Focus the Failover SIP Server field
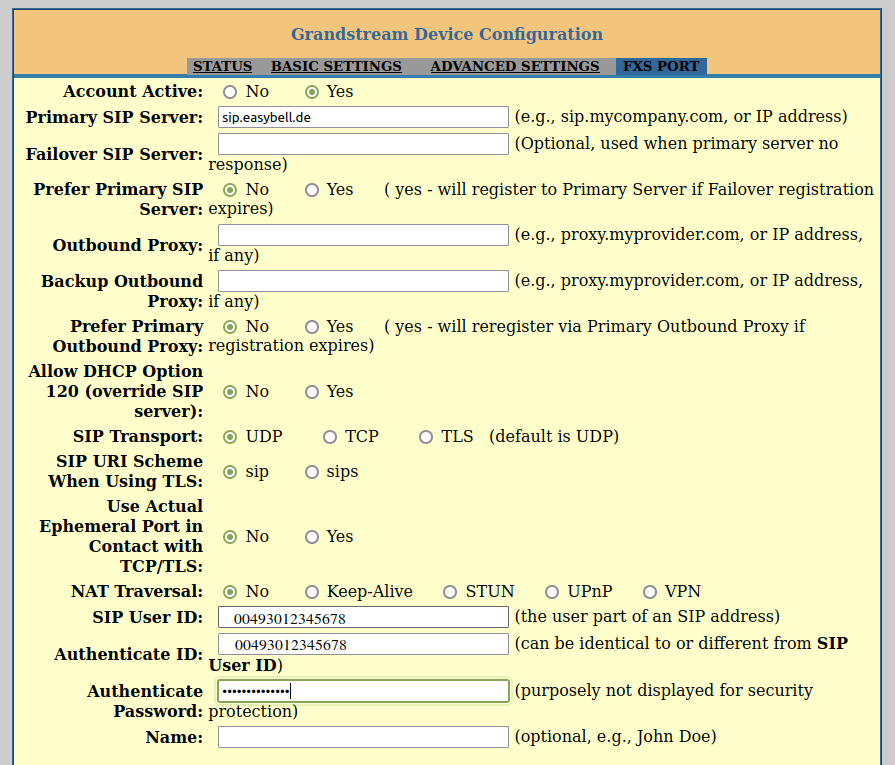895x765 pixels. point(363,144)
